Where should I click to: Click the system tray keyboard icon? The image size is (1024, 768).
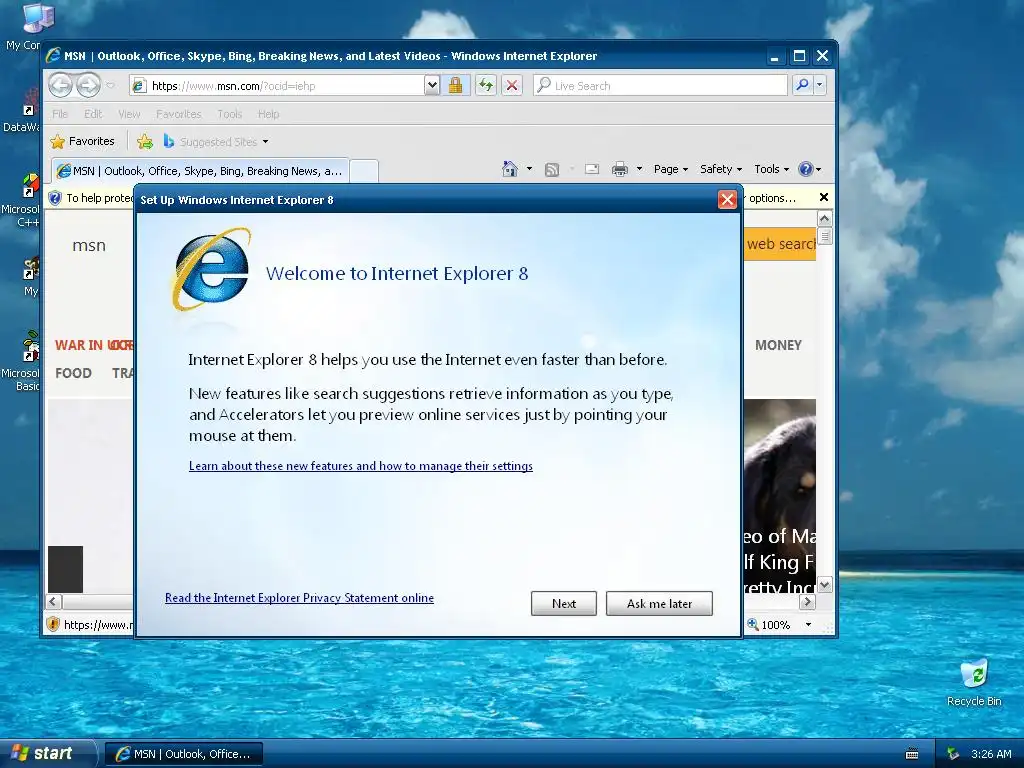912,754
